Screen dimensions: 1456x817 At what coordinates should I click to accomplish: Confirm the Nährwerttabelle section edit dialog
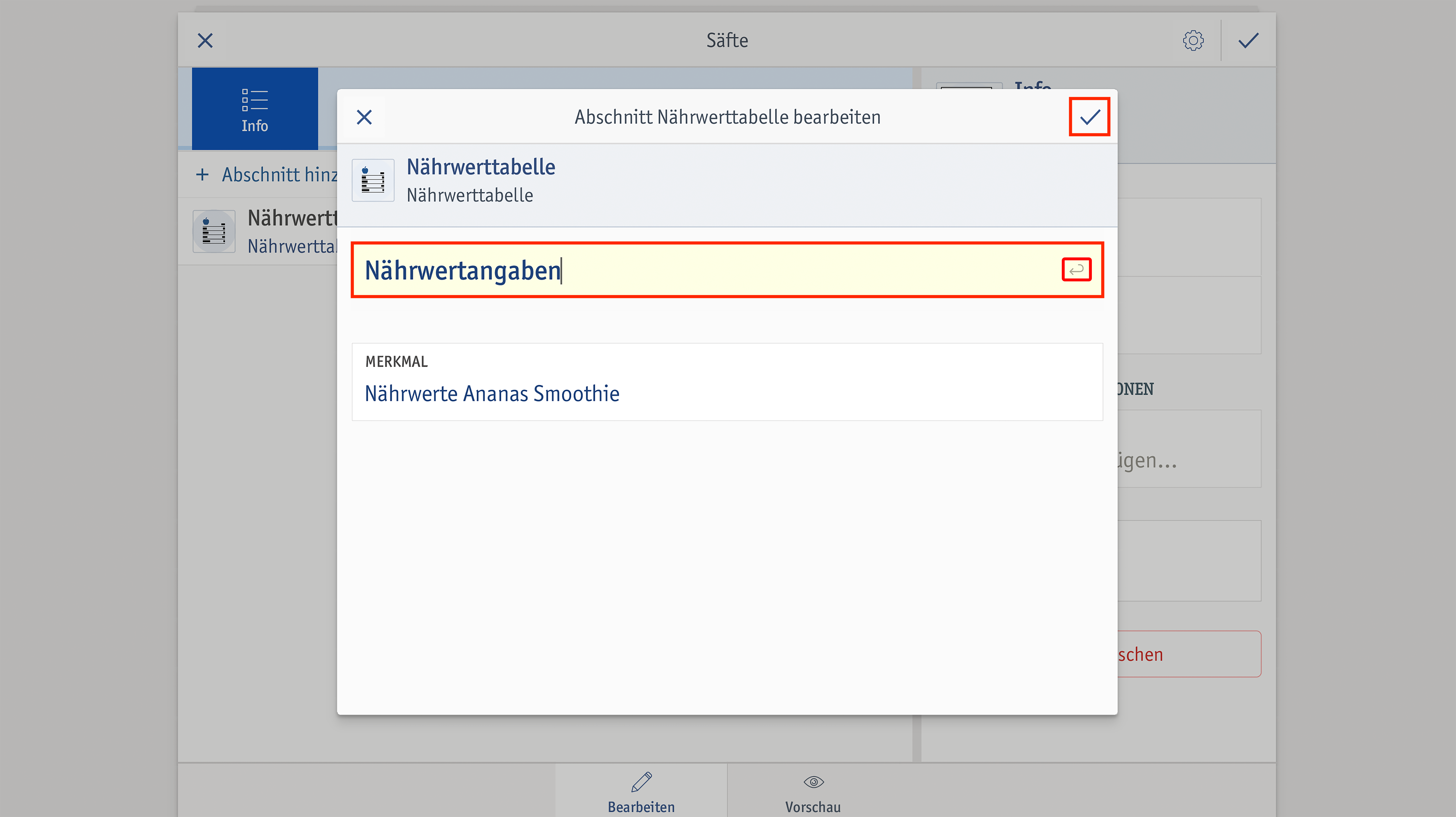(x=1089, y=117)
